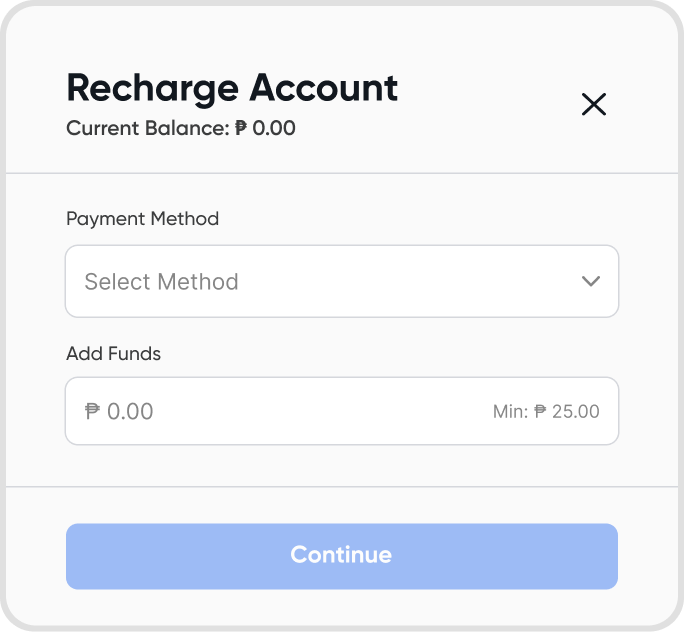The width and height of the screenshot is (684, 632).
Task: Click the Continue button
Action: [x=342, y=556]
